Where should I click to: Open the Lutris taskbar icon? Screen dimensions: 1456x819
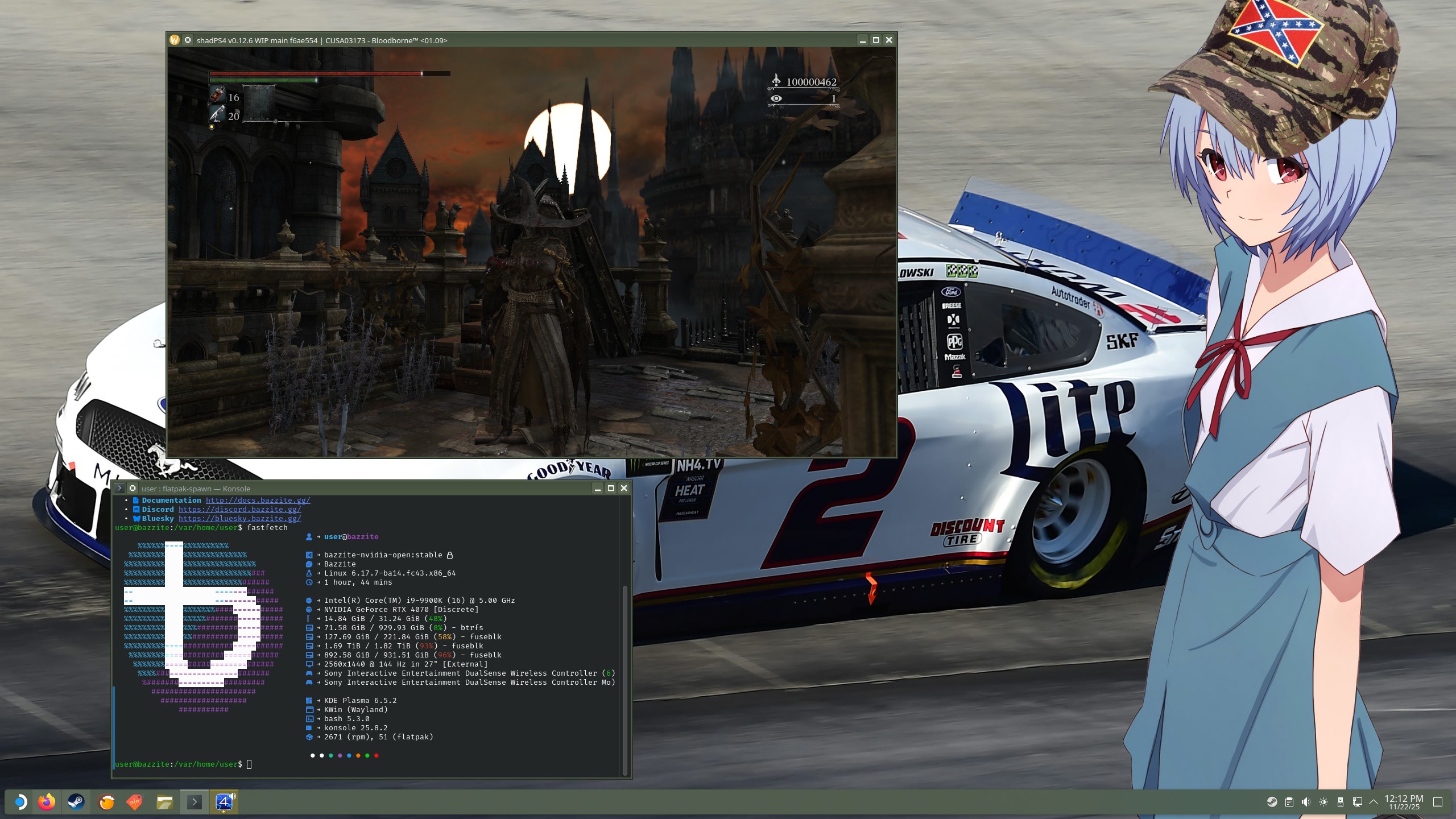tap(106, 802)
